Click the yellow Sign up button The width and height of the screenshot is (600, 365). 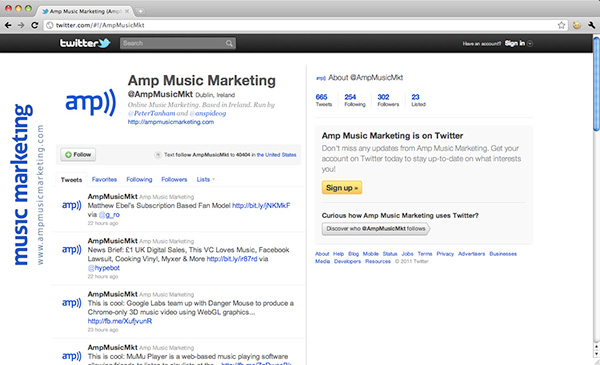(342, 187)
